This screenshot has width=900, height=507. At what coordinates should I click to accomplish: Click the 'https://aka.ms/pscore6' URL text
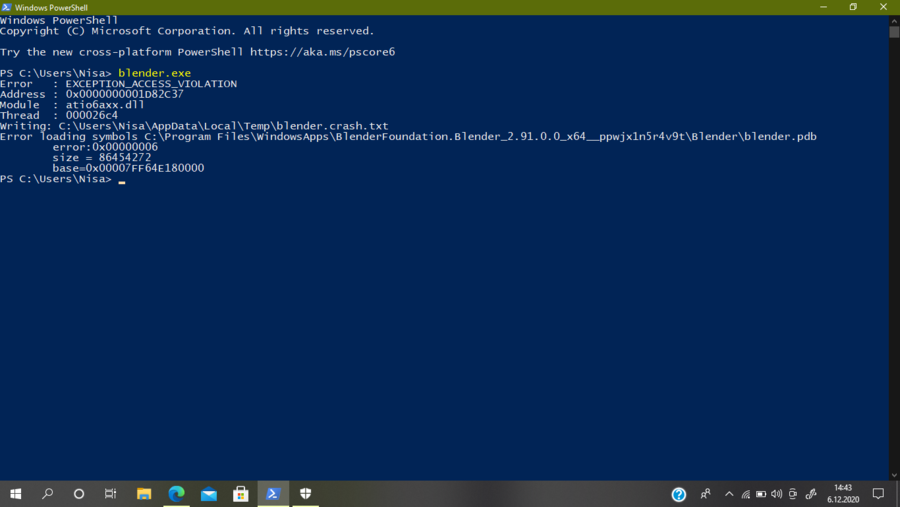tap(323, 52)
